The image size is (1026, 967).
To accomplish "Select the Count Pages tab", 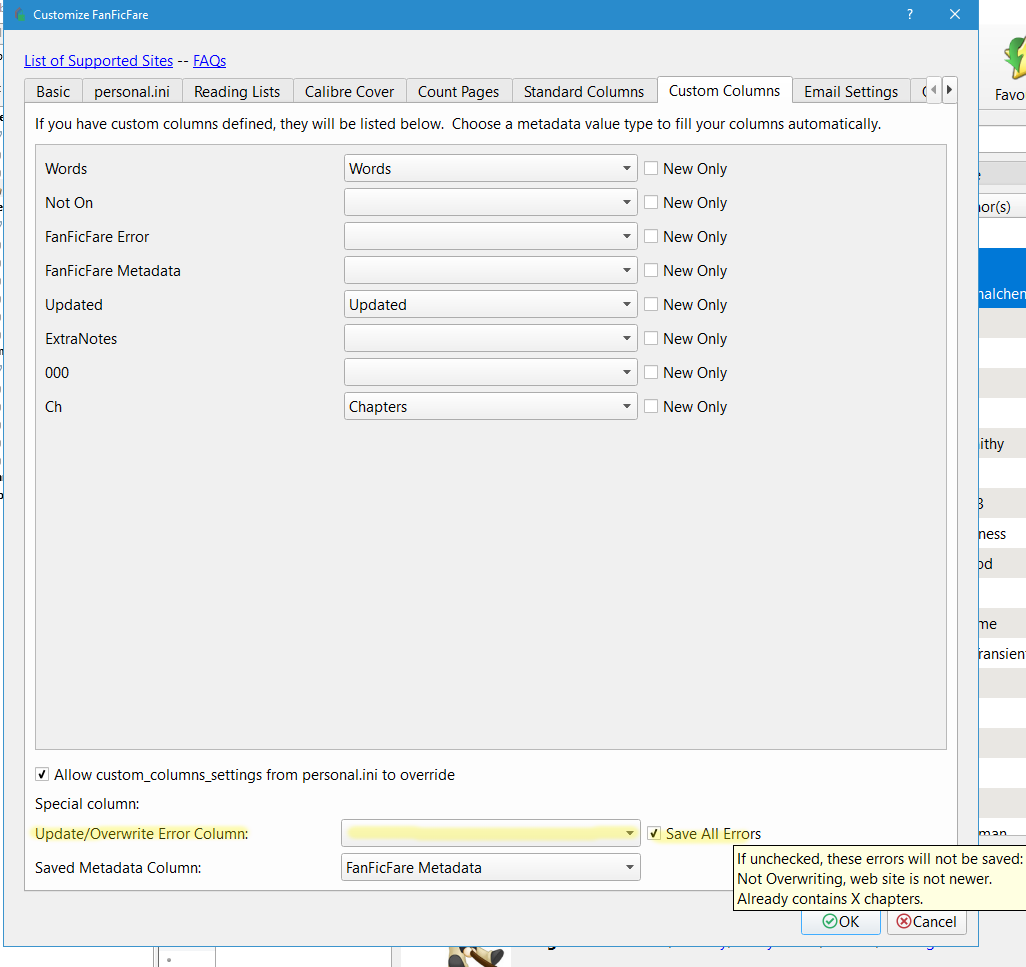I will 459,92.
